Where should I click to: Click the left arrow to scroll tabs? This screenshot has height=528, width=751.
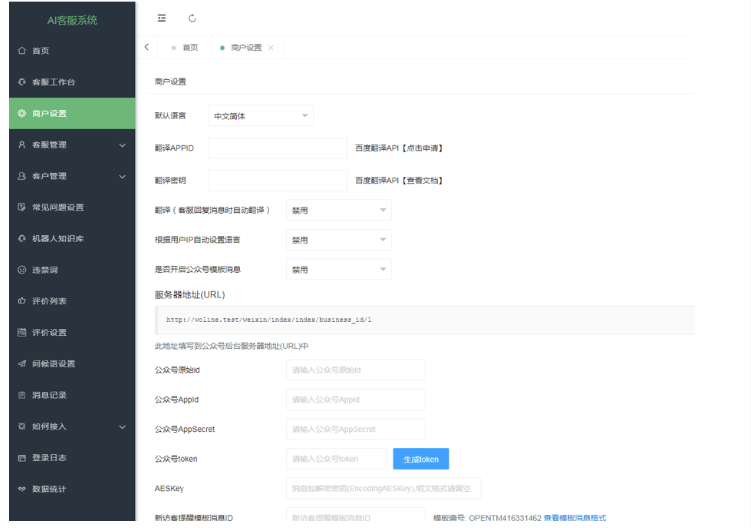147,47
